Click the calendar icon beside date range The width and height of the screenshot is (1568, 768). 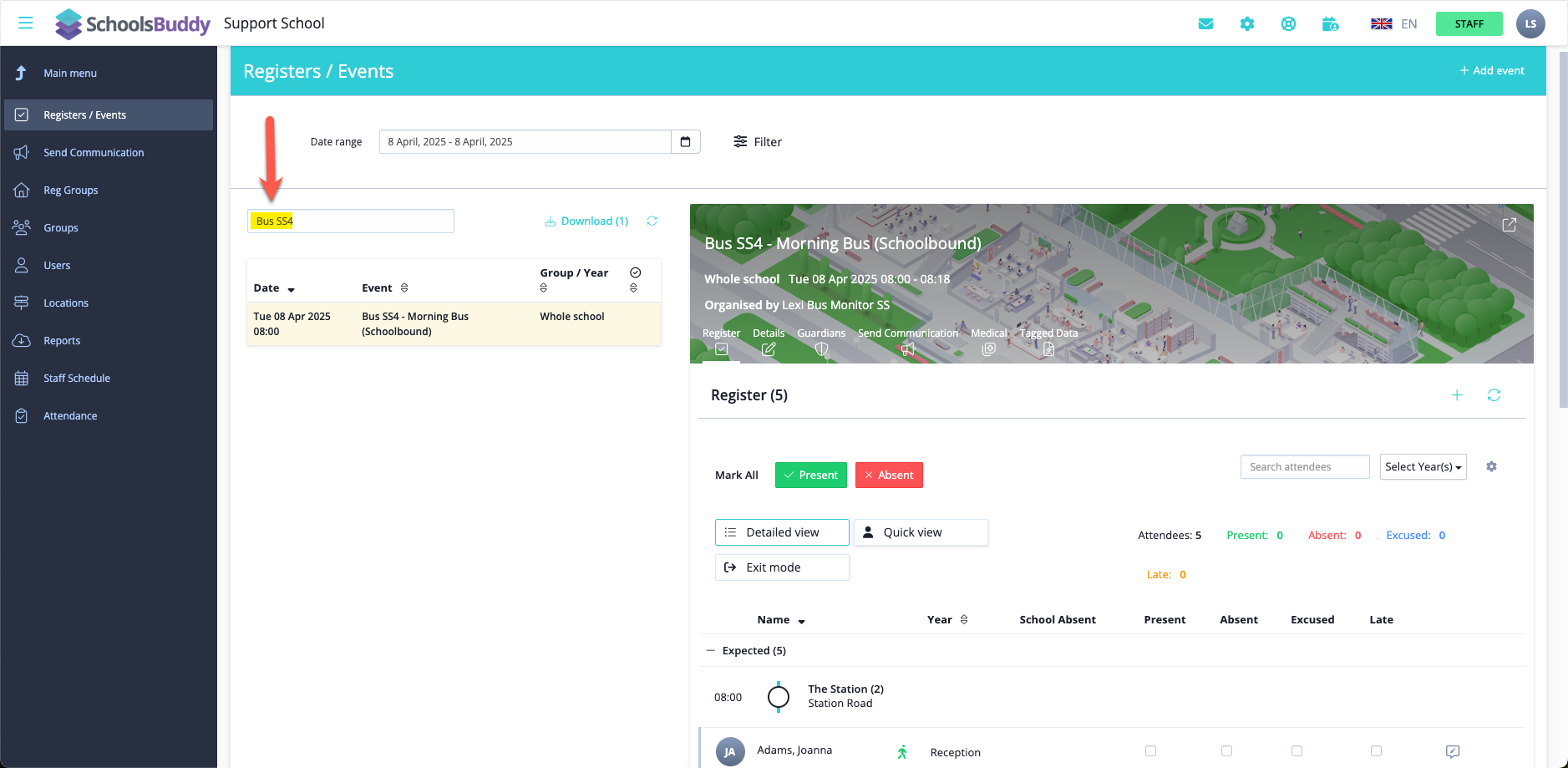pyautogui.click(x=685, y=142)
